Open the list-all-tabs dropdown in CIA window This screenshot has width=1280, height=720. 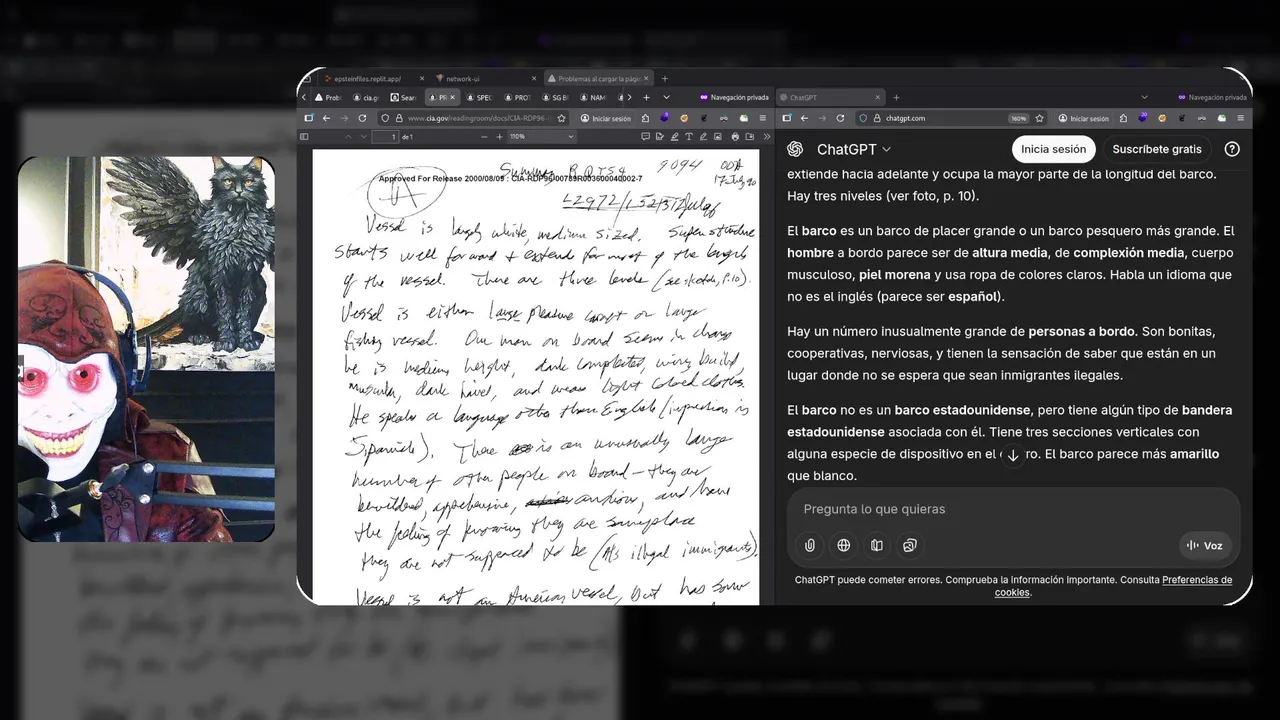click(x=666, y=97)
